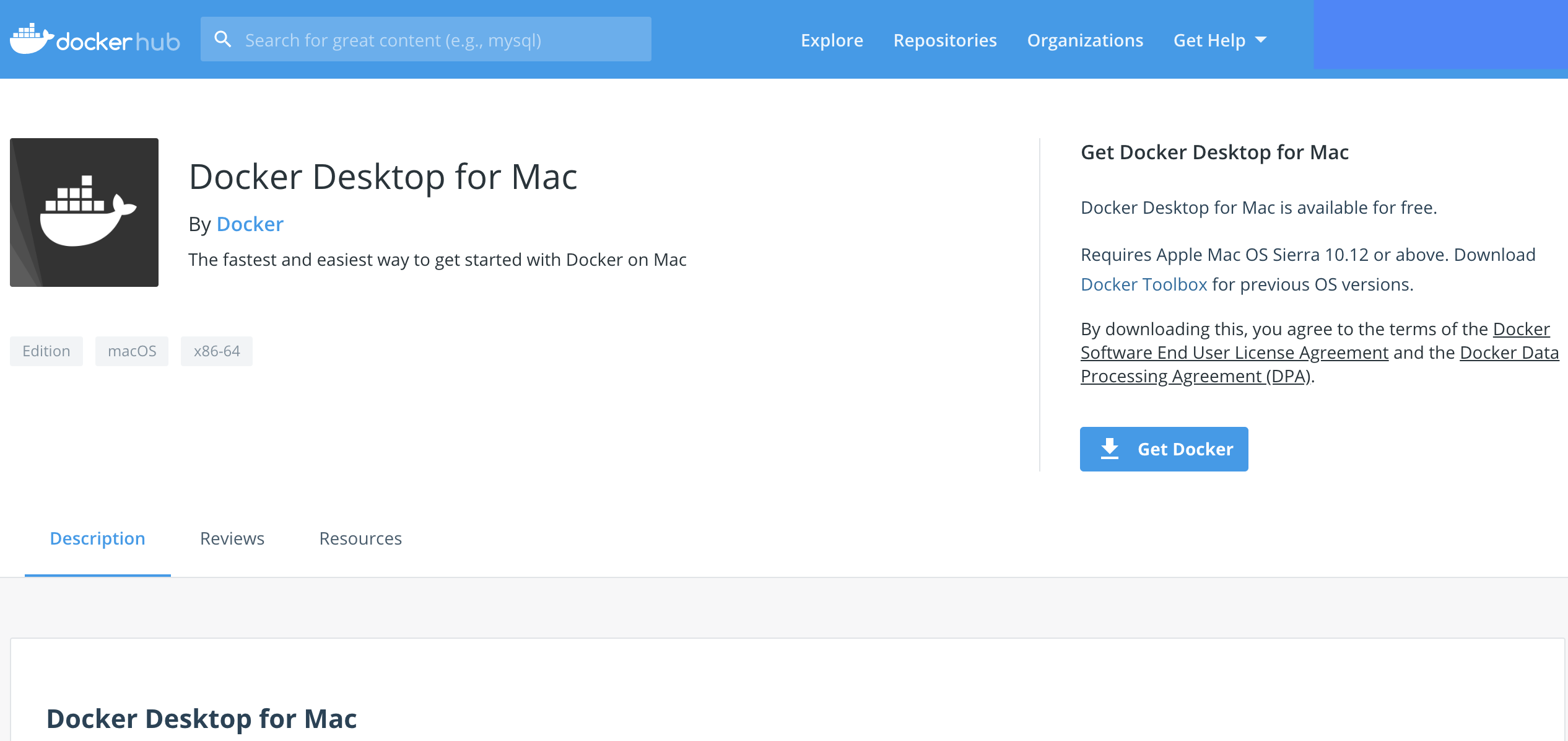Click the Get Docker download button
This screenshot has height=741, width=1568.
1164,449
